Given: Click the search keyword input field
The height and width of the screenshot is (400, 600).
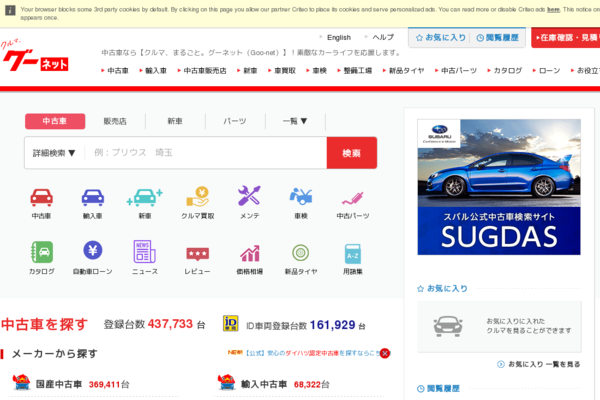Looking at the screenshot, I should (x=205, y=153).
